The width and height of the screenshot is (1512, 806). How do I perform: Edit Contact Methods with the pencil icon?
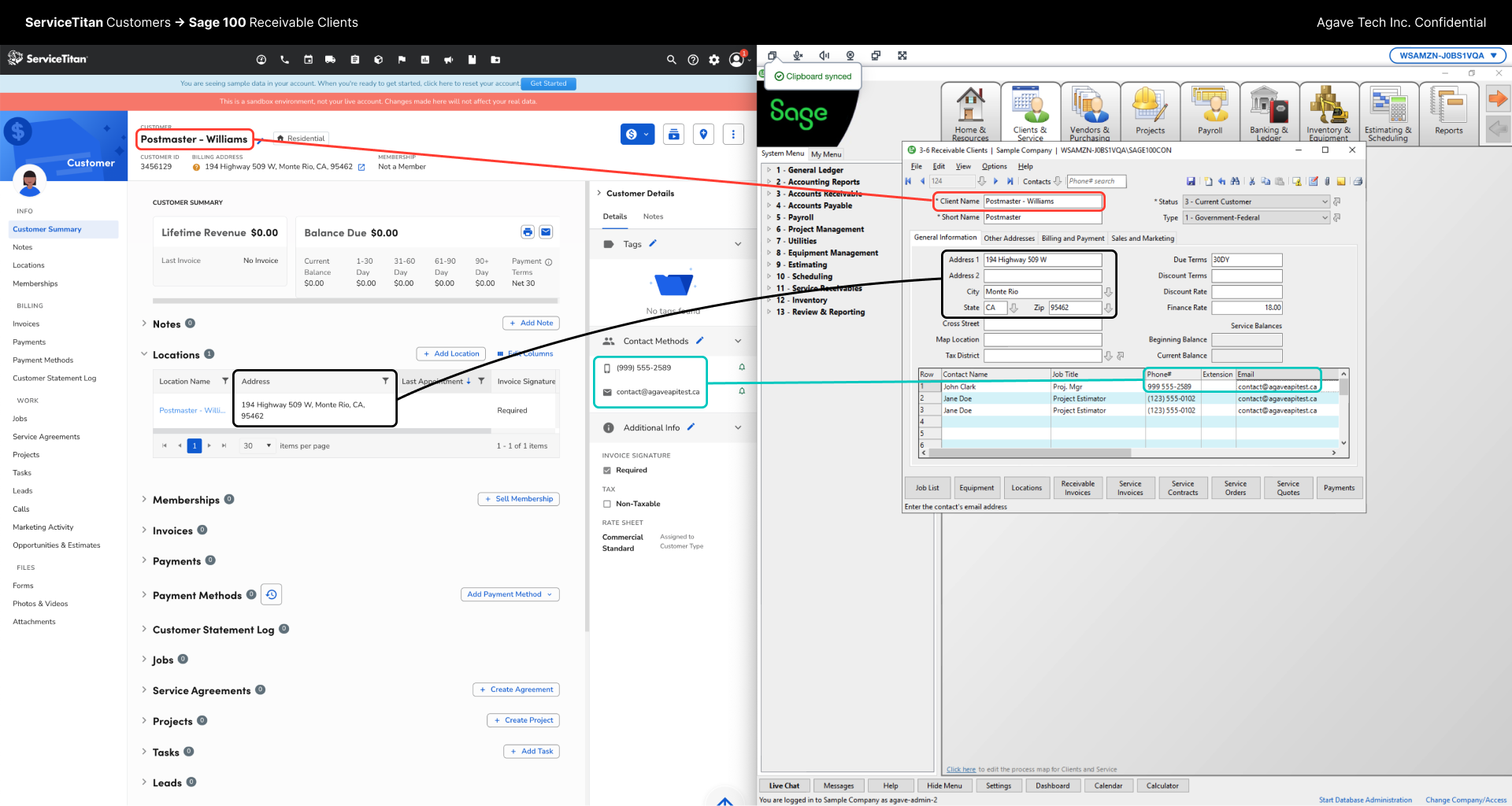click(x=699, y=341)
